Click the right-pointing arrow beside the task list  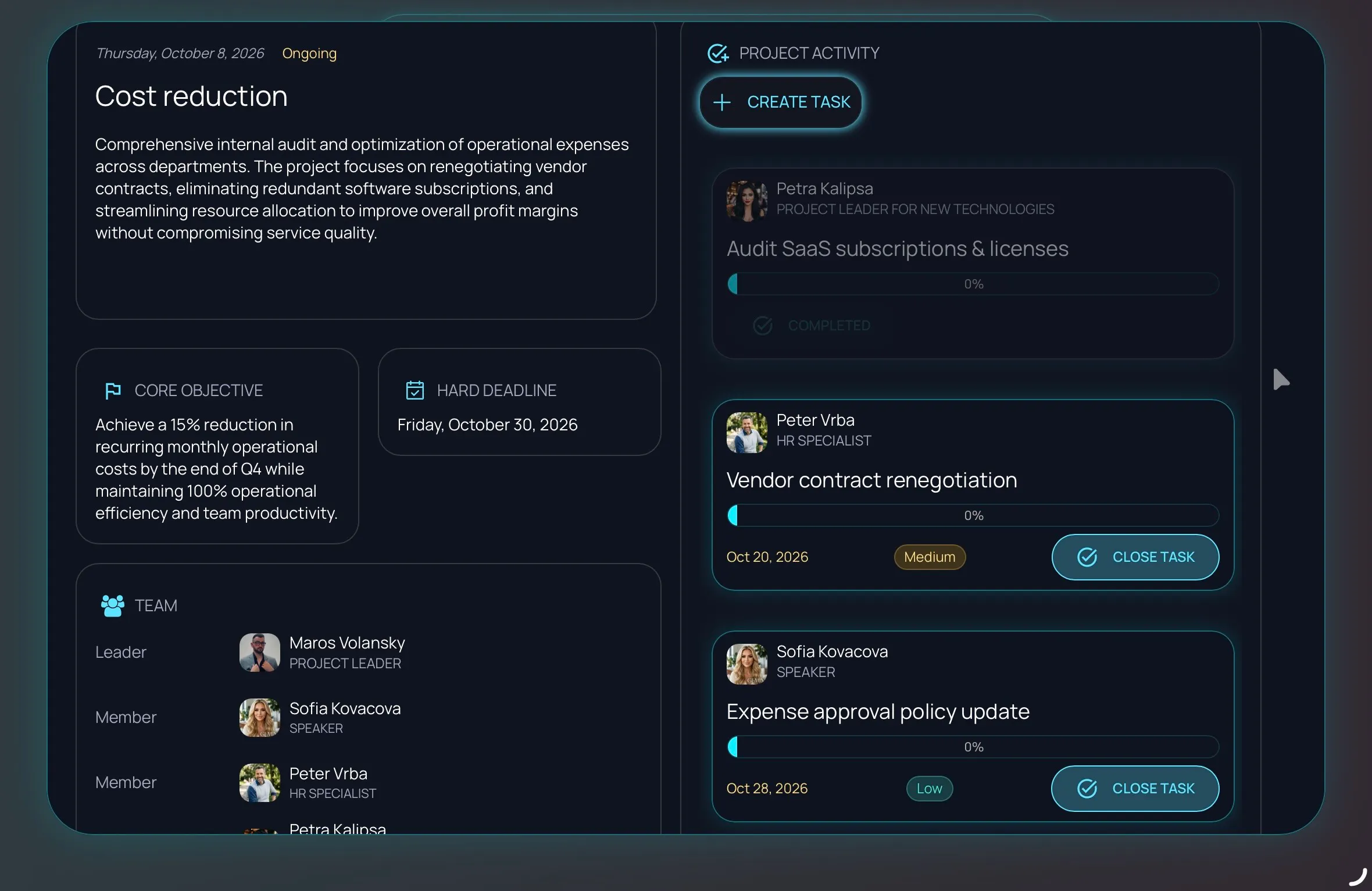[1281, 379]
